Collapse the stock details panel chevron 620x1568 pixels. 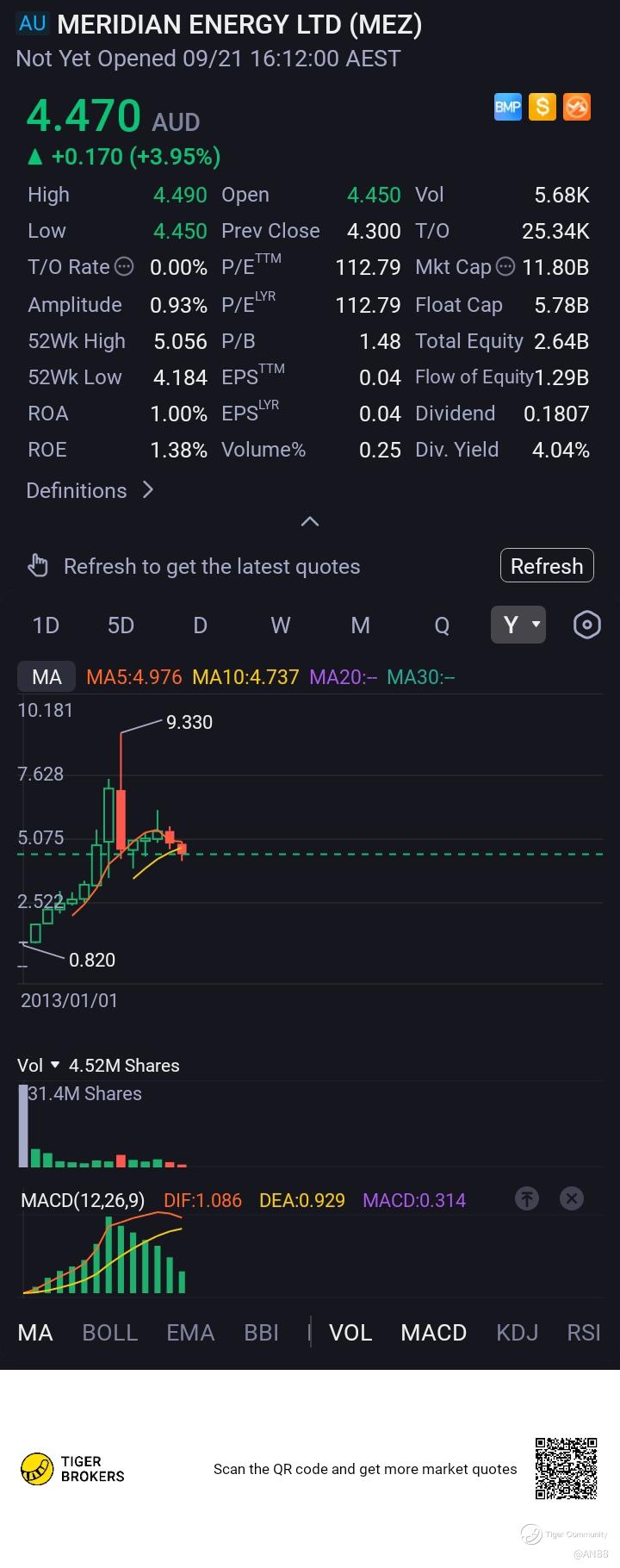coord(310,521)
